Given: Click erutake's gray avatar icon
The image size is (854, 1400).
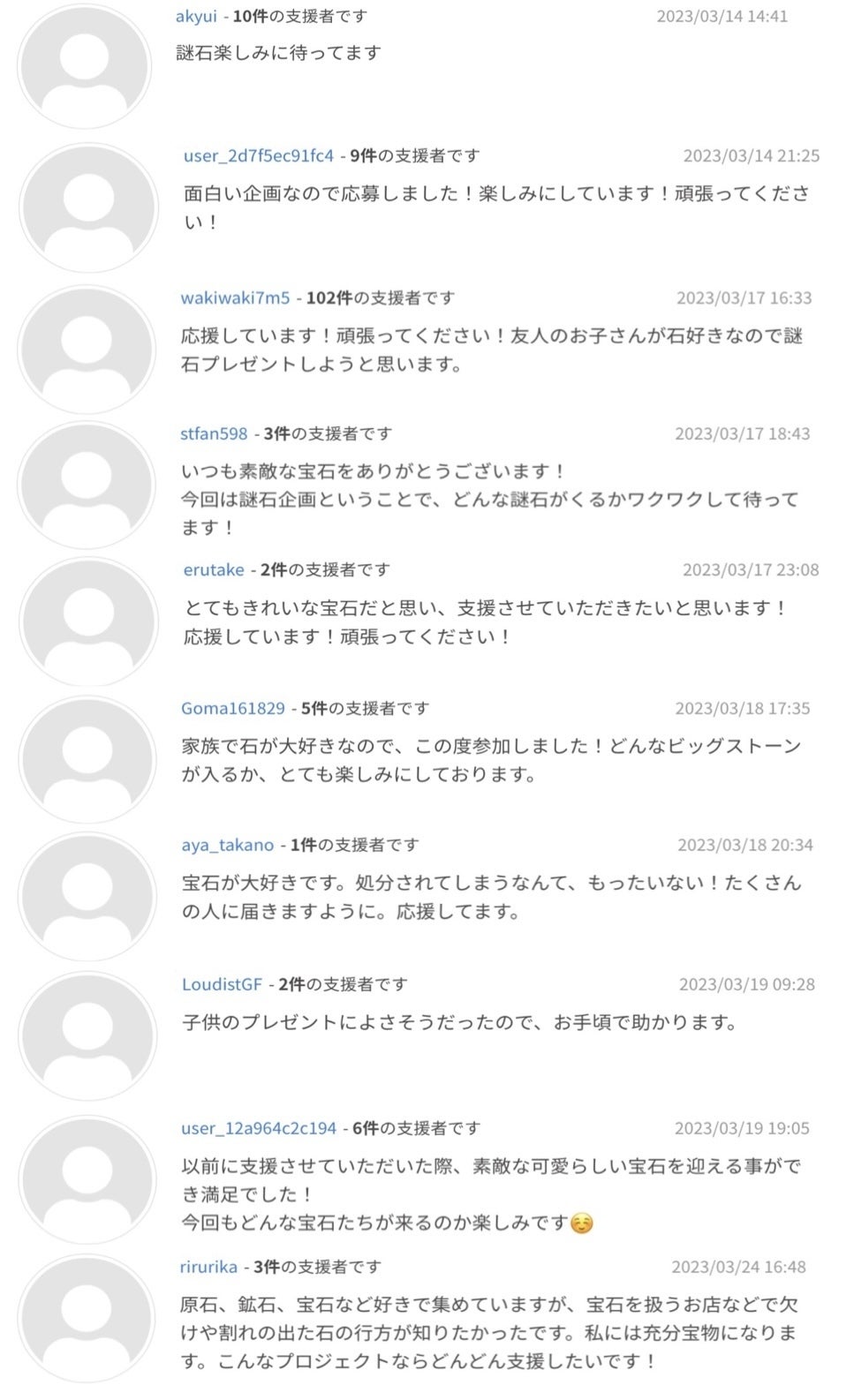Looking at the screenshot, I should tap(87, 622).
